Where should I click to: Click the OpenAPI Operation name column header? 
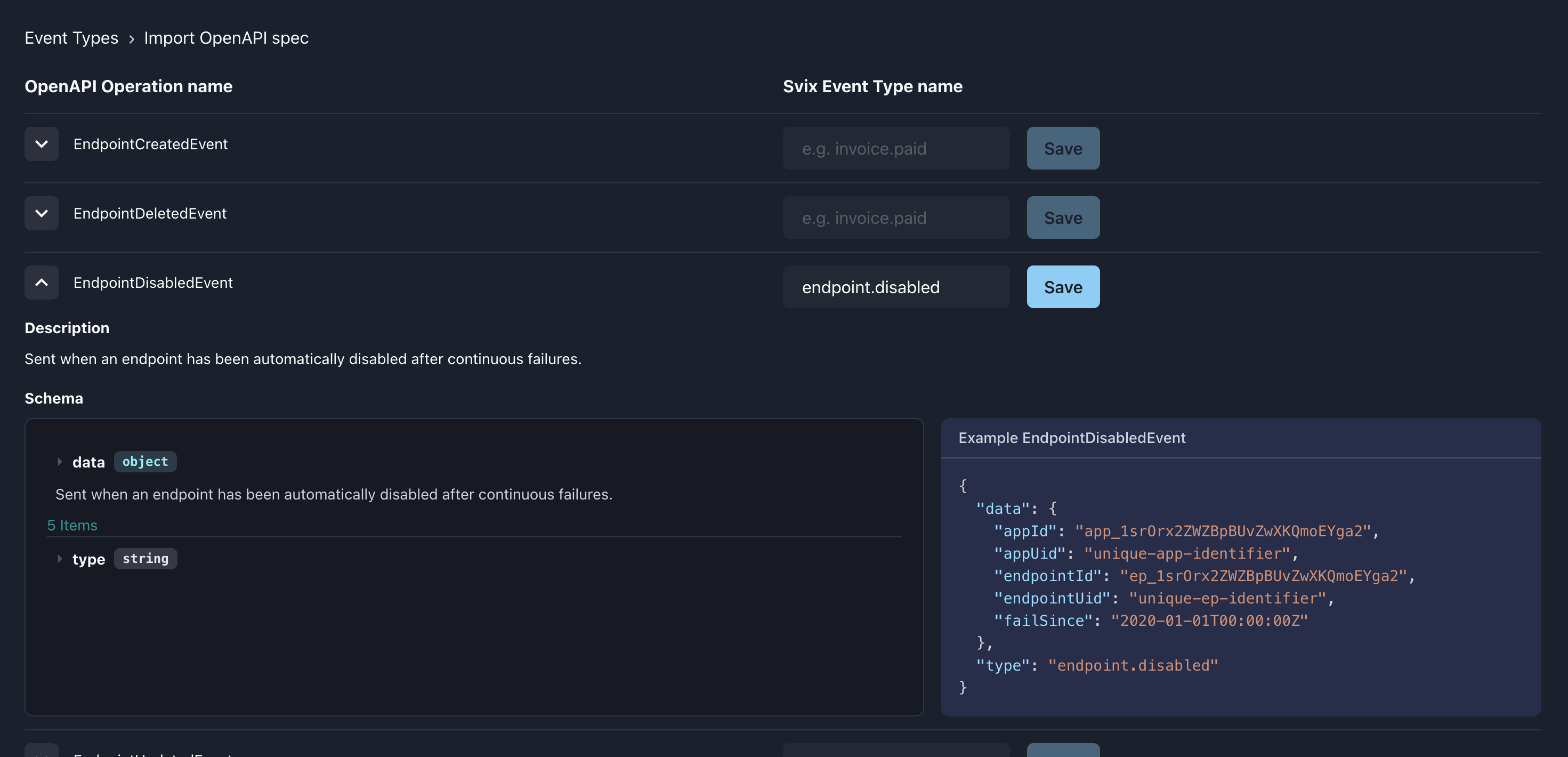tap(128, 86)
